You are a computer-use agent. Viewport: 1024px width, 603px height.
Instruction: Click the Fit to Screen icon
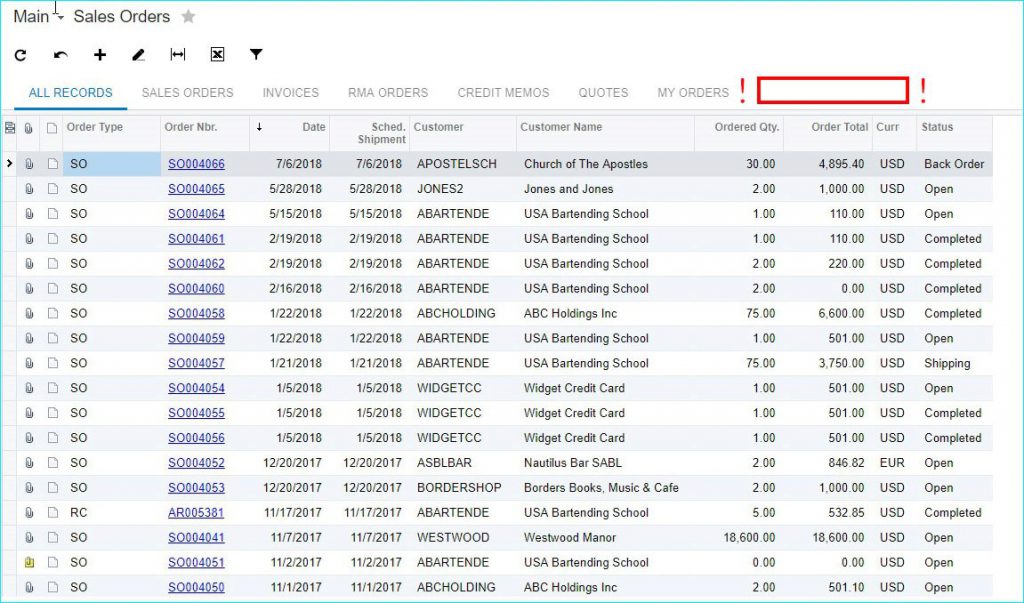click(178, 55)
